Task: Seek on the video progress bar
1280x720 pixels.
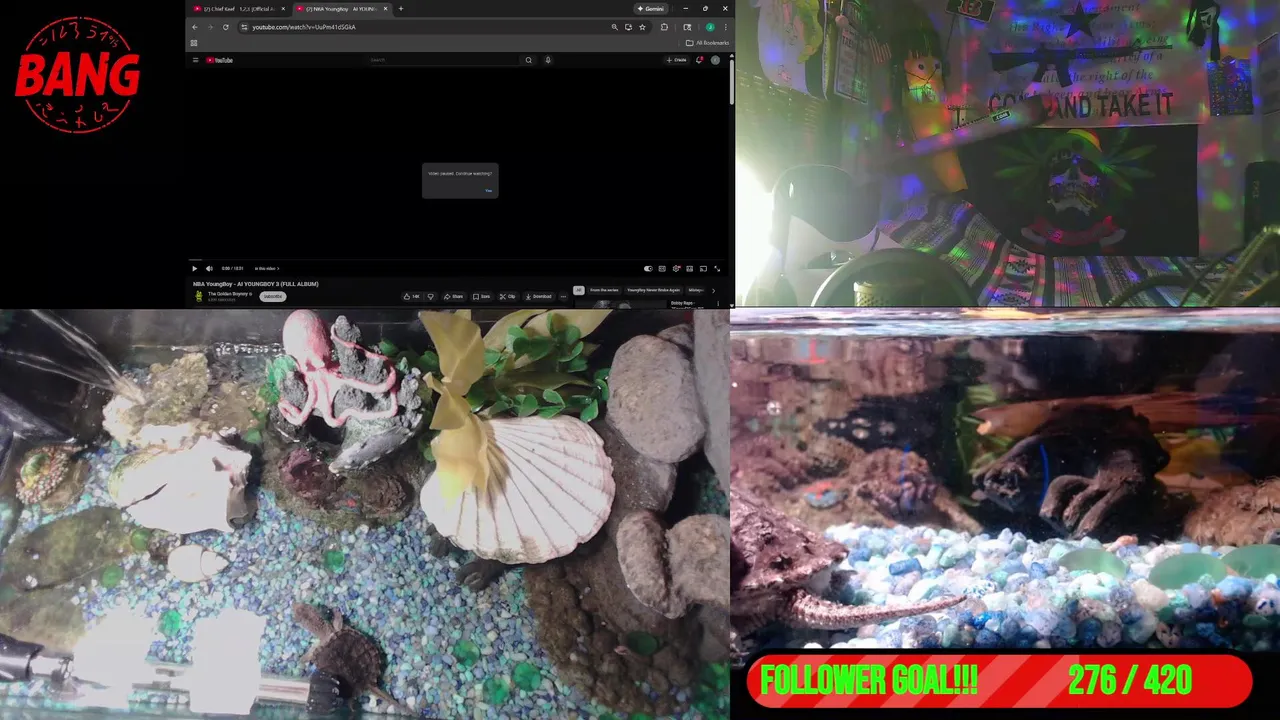Action: [459, 260]
